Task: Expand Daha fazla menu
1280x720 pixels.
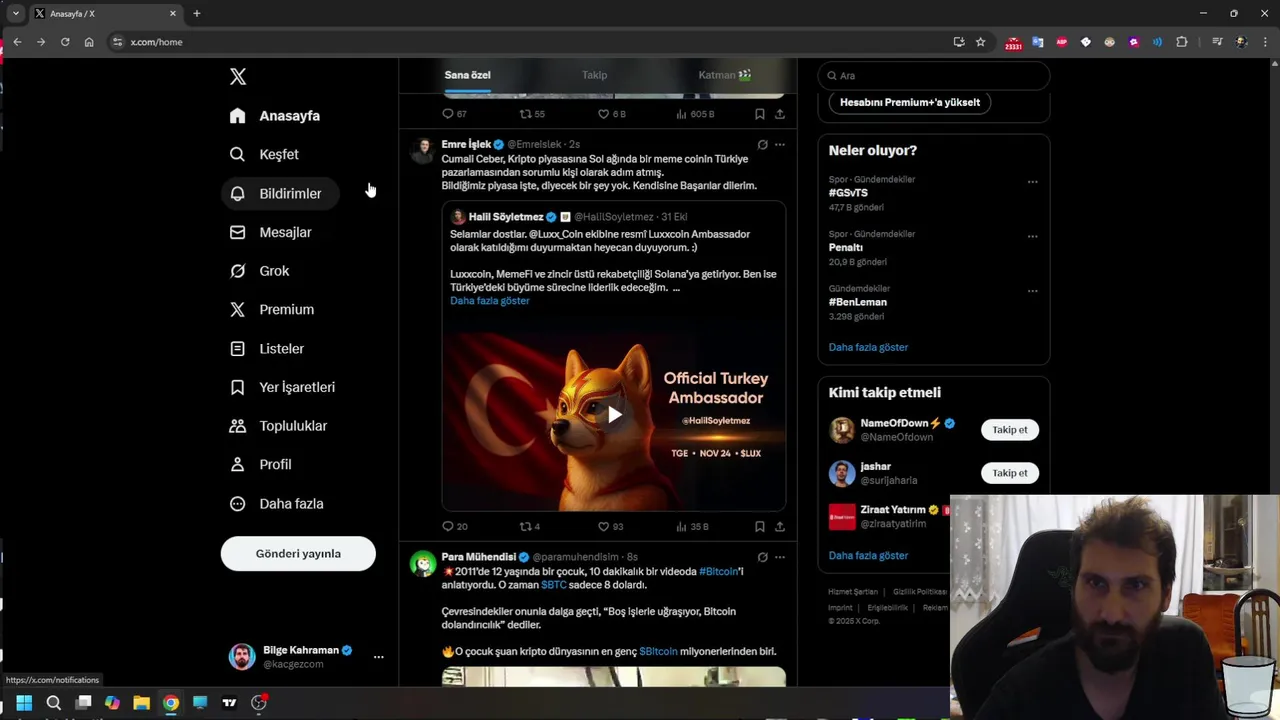Action: [x=277, y=503]
